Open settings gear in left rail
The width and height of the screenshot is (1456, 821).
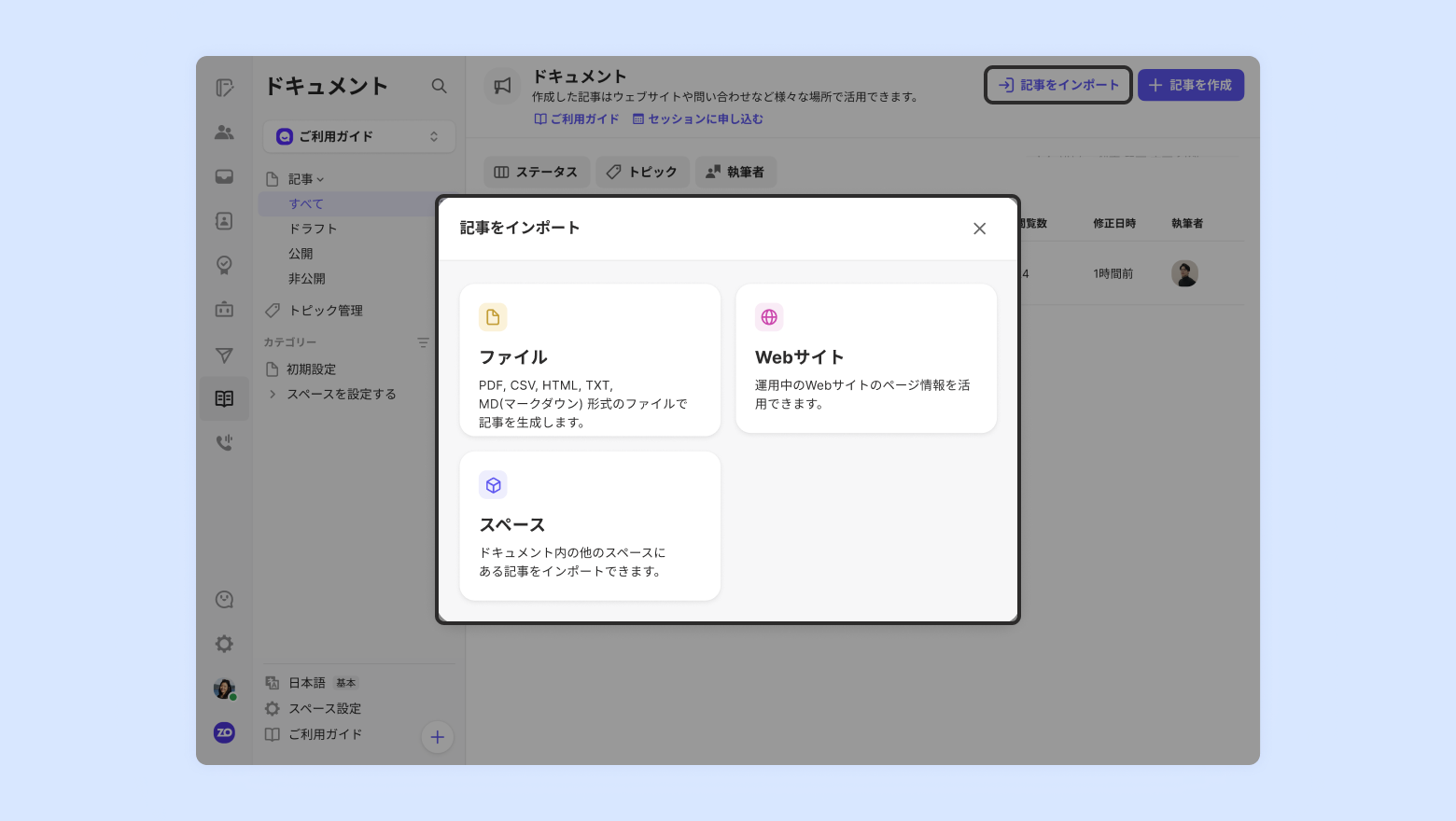(224, 644)
